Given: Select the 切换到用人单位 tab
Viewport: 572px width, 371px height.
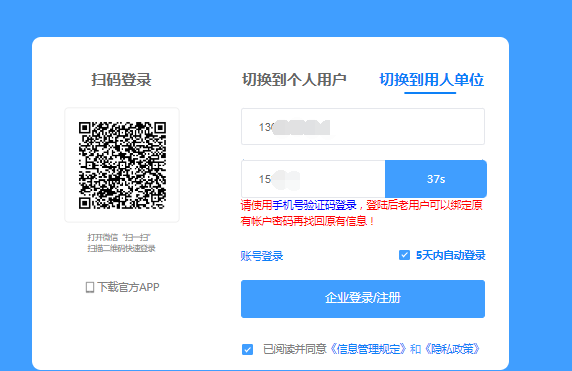Looking at the screenshot, I should [432, 80].
